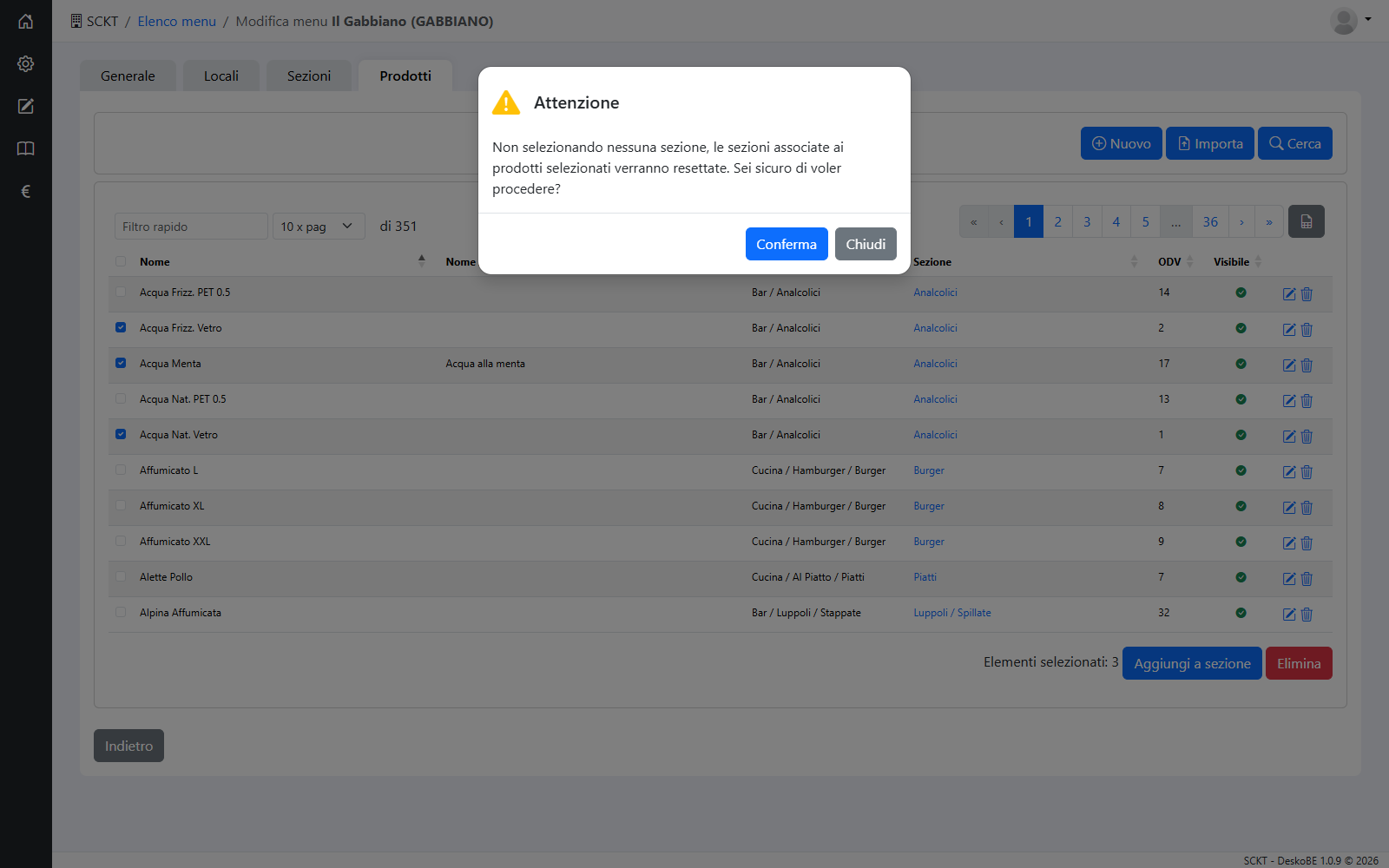Click the Aggiungi a sezione button
The width and height of the screenshot is (1389, 868).
pos(1192,663)
